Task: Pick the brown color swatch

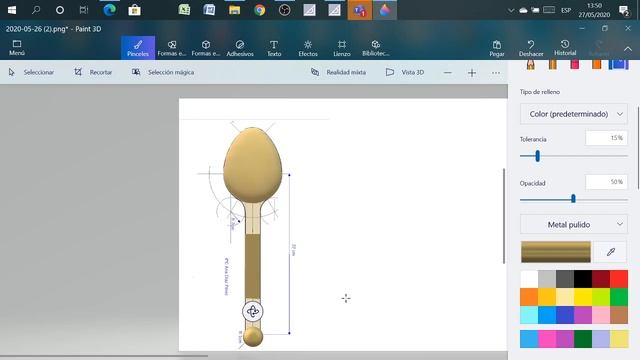Action: coord(619,315)
